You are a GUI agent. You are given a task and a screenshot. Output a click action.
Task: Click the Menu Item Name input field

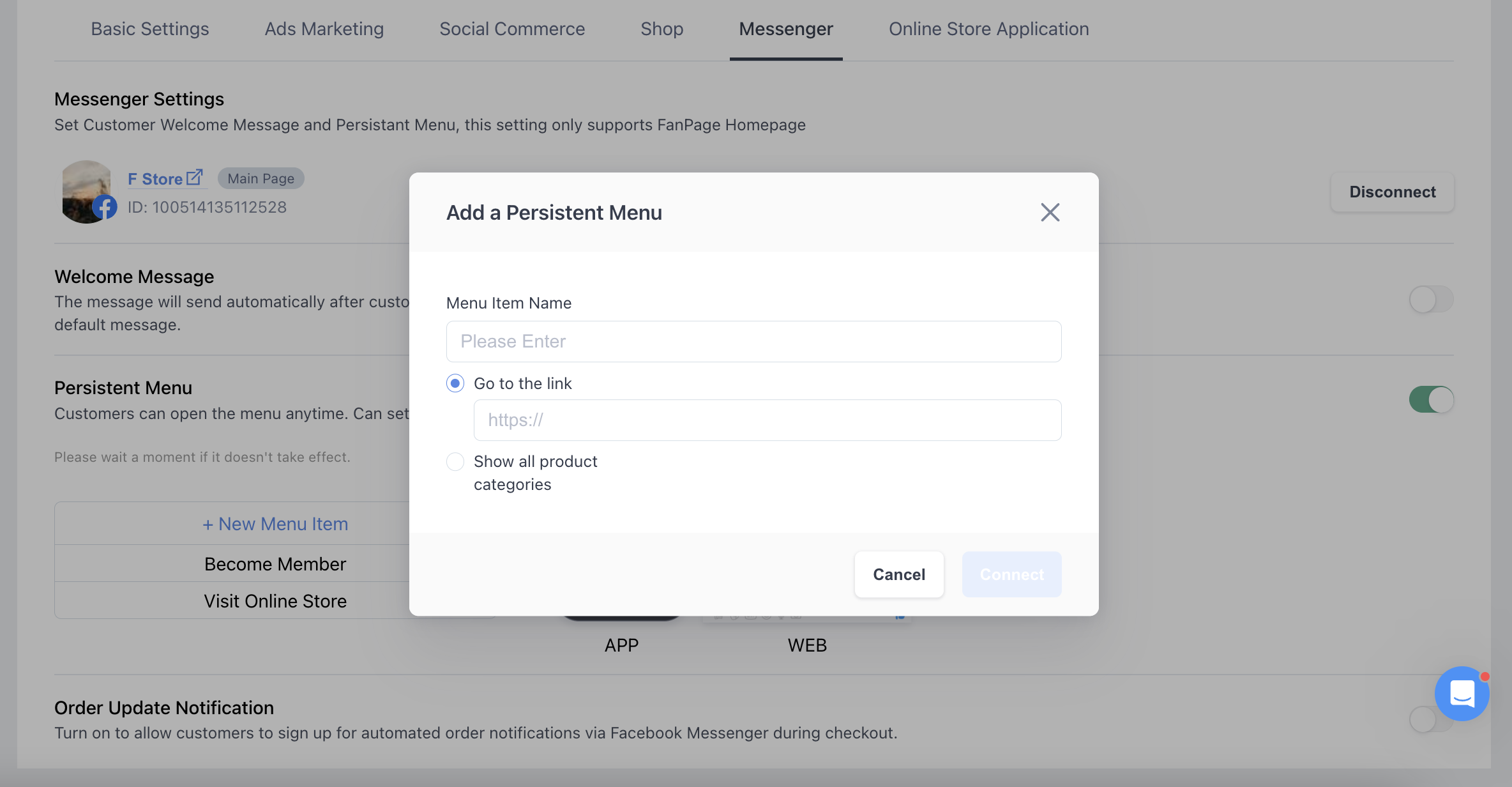tap(753, 341)
